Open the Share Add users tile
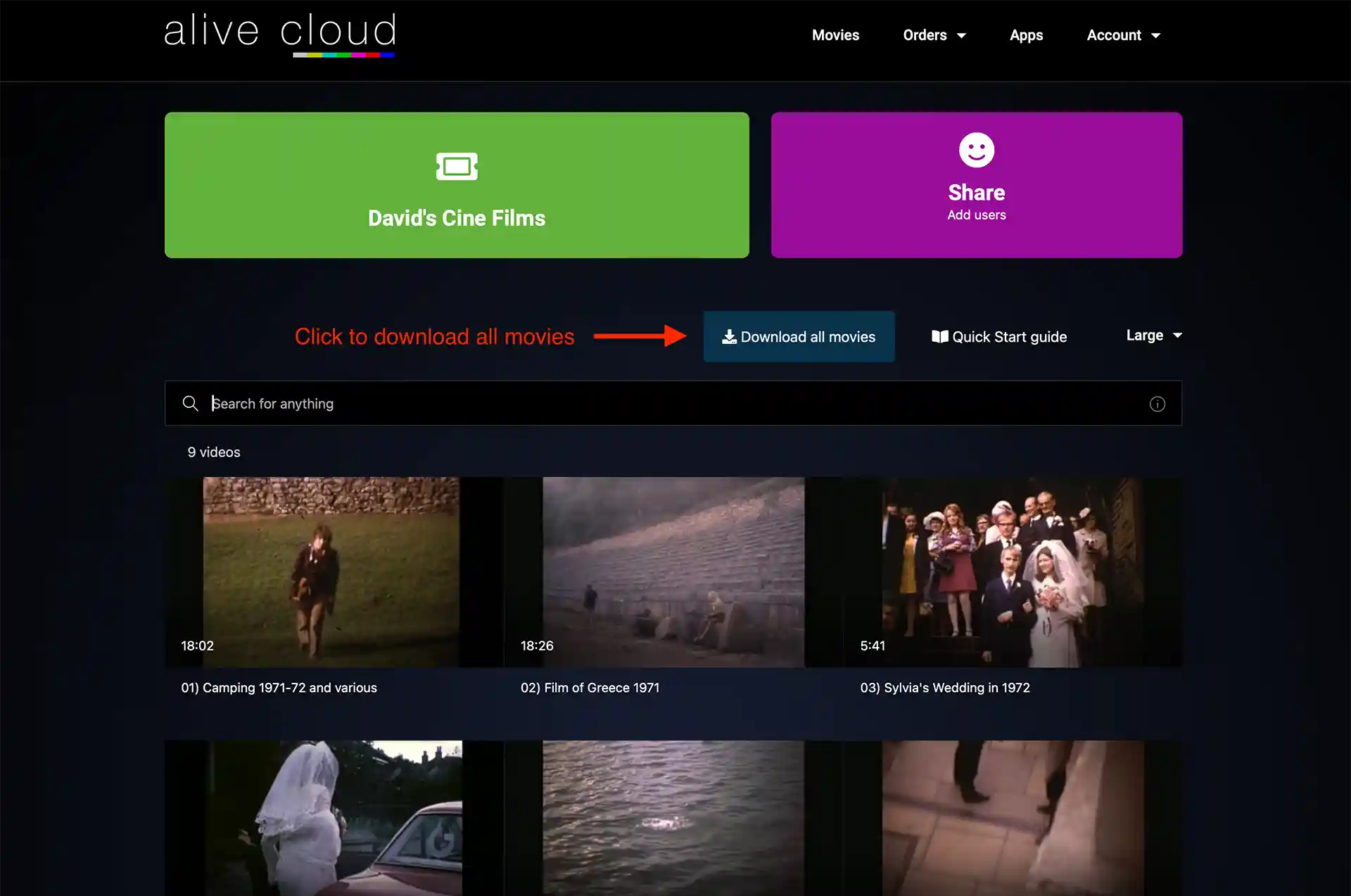1351x896 pixels. [977, 185]
